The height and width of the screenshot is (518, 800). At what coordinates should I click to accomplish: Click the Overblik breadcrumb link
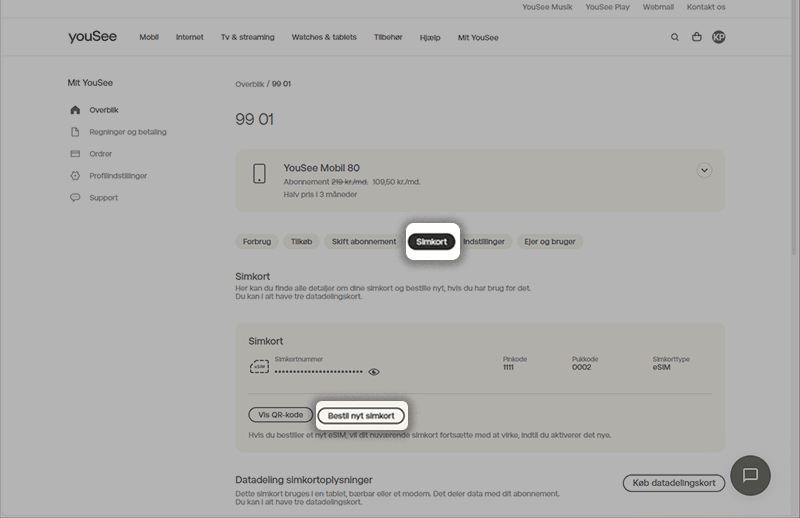[249, 84]
